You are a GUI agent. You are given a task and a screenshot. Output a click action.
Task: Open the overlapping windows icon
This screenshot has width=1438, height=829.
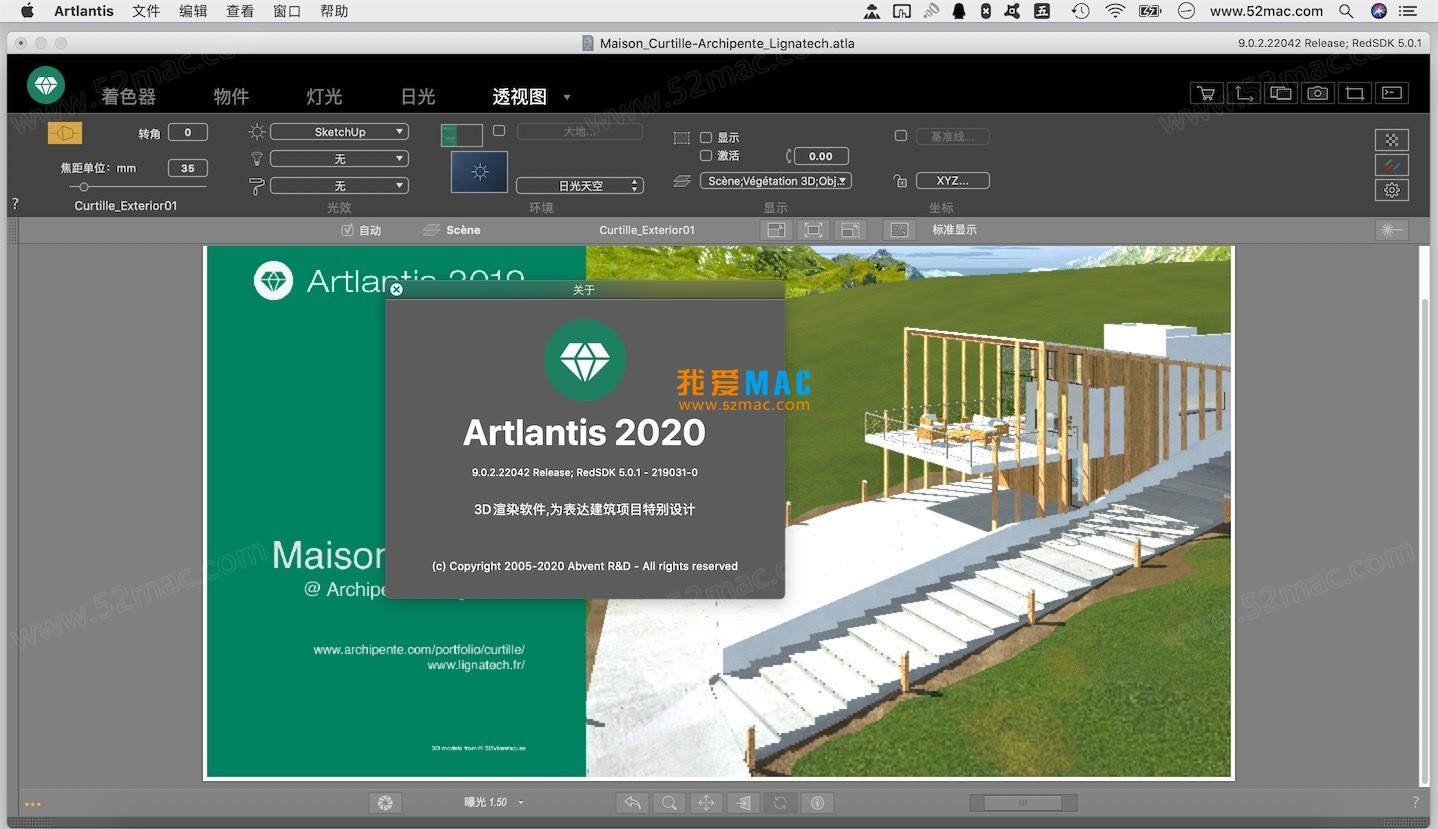tap(1280, 93)
